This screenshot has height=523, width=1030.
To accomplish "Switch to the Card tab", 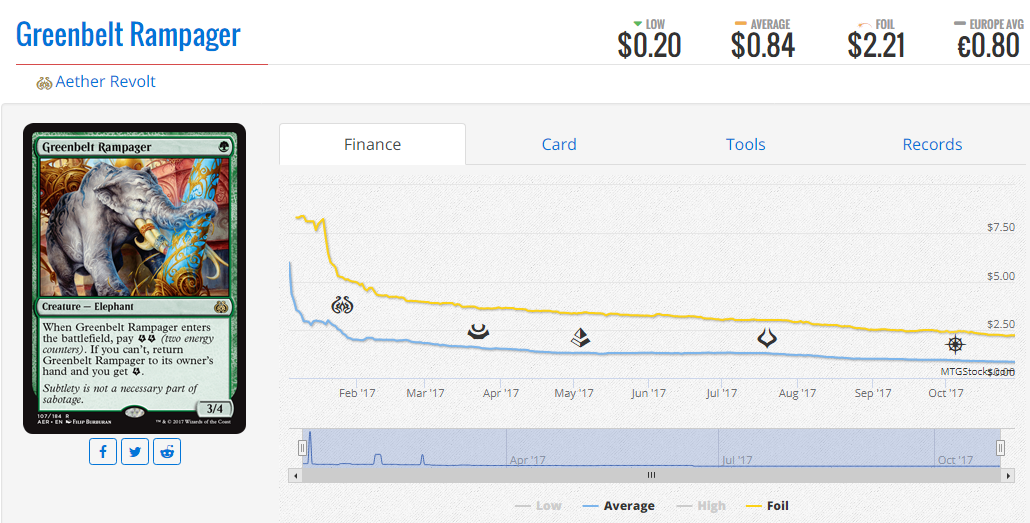I will click(x=559, y=145).
